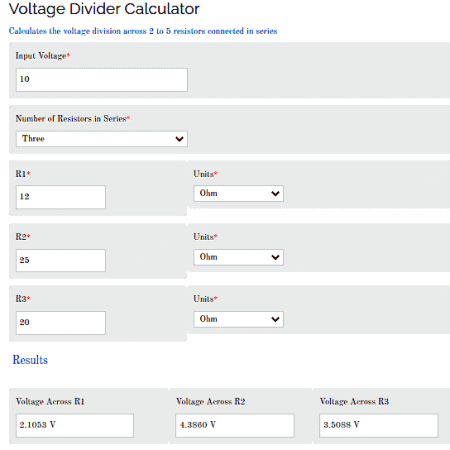The image size is (450, 450).
Task: Open the Number of Resistors in Series dropdown
Action: 102,139
